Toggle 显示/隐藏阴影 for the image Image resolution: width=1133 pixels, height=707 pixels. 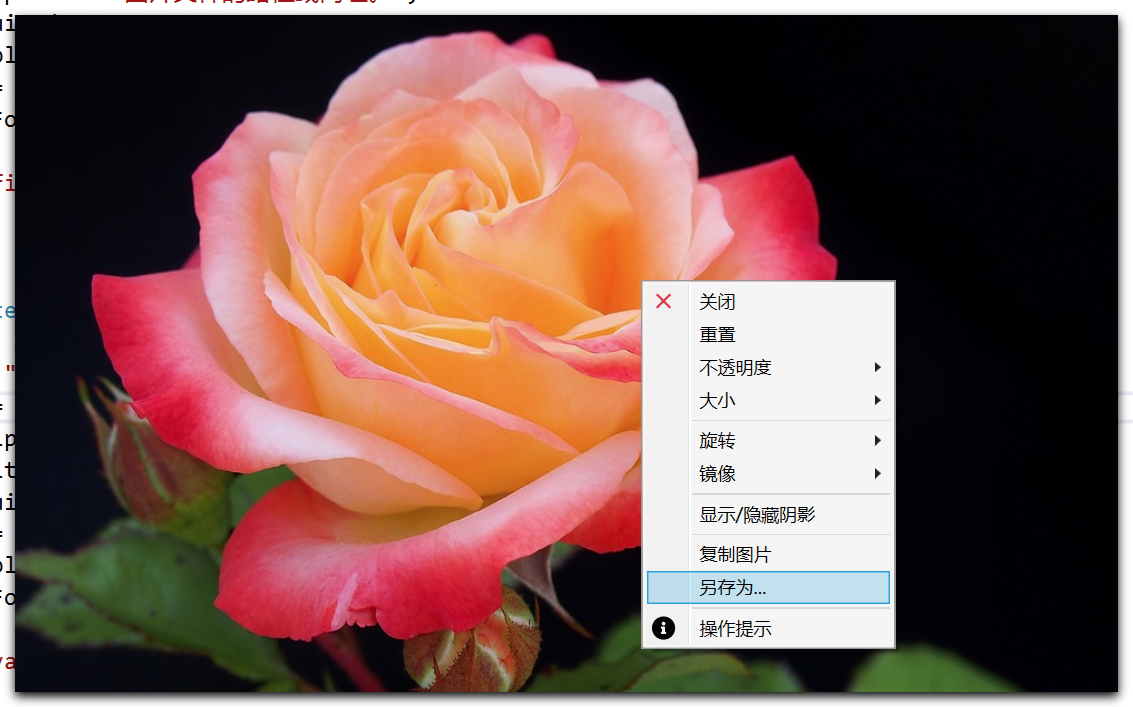pyautogui.click(x=768, y=515)
